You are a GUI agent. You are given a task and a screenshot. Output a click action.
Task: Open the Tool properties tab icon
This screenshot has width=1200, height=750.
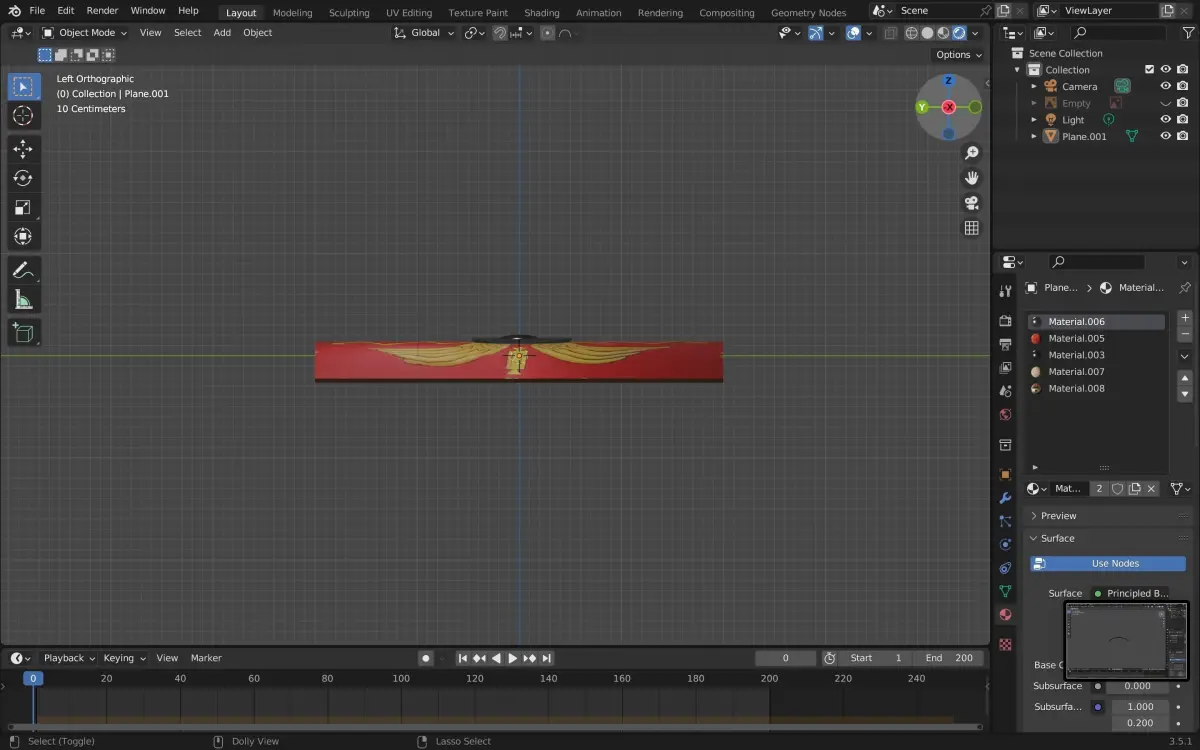point(1006,290)
